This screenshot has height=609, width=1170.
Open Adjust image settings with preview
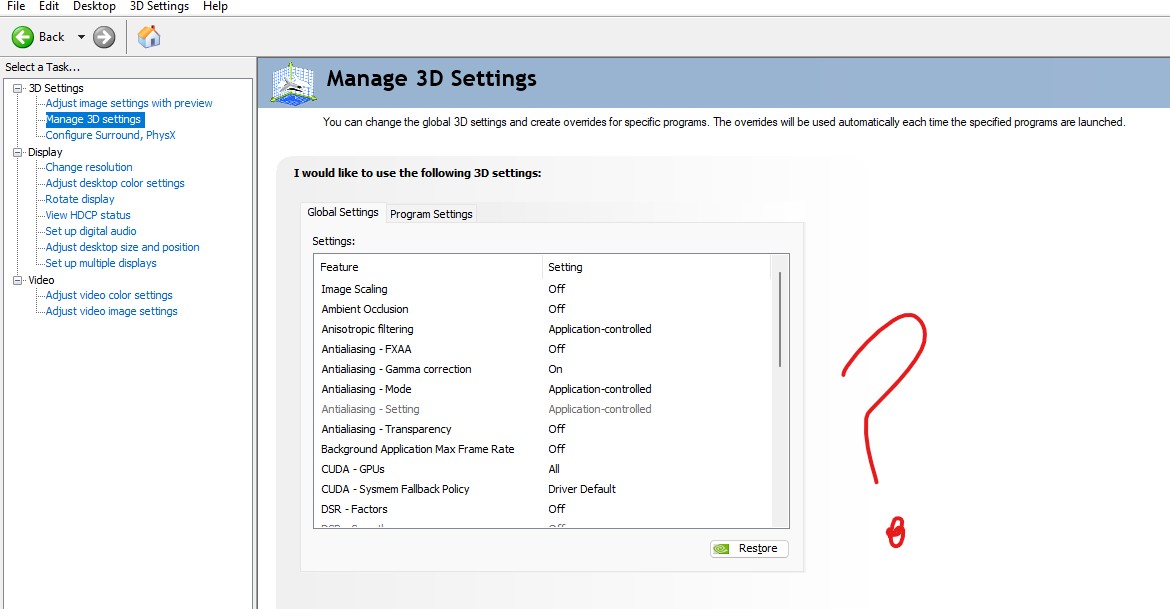(129, 103)
